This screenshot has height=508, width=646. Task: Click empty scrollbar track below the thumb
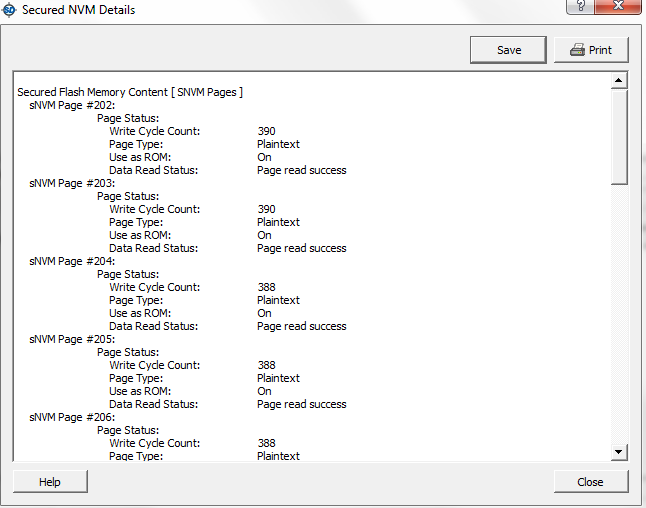[x=618, y=320]
